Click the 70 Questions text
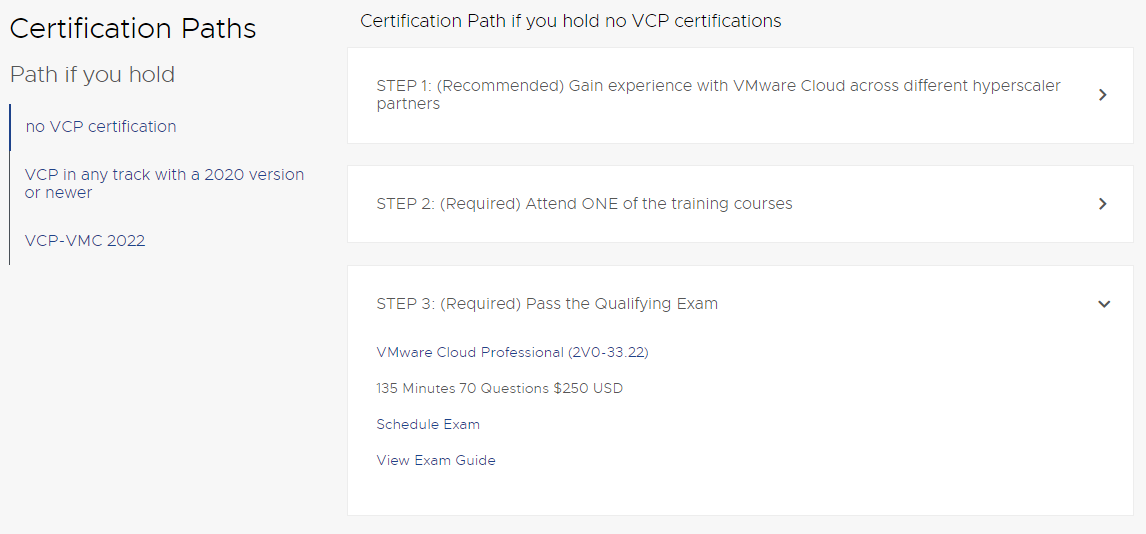 click(499, 388)
